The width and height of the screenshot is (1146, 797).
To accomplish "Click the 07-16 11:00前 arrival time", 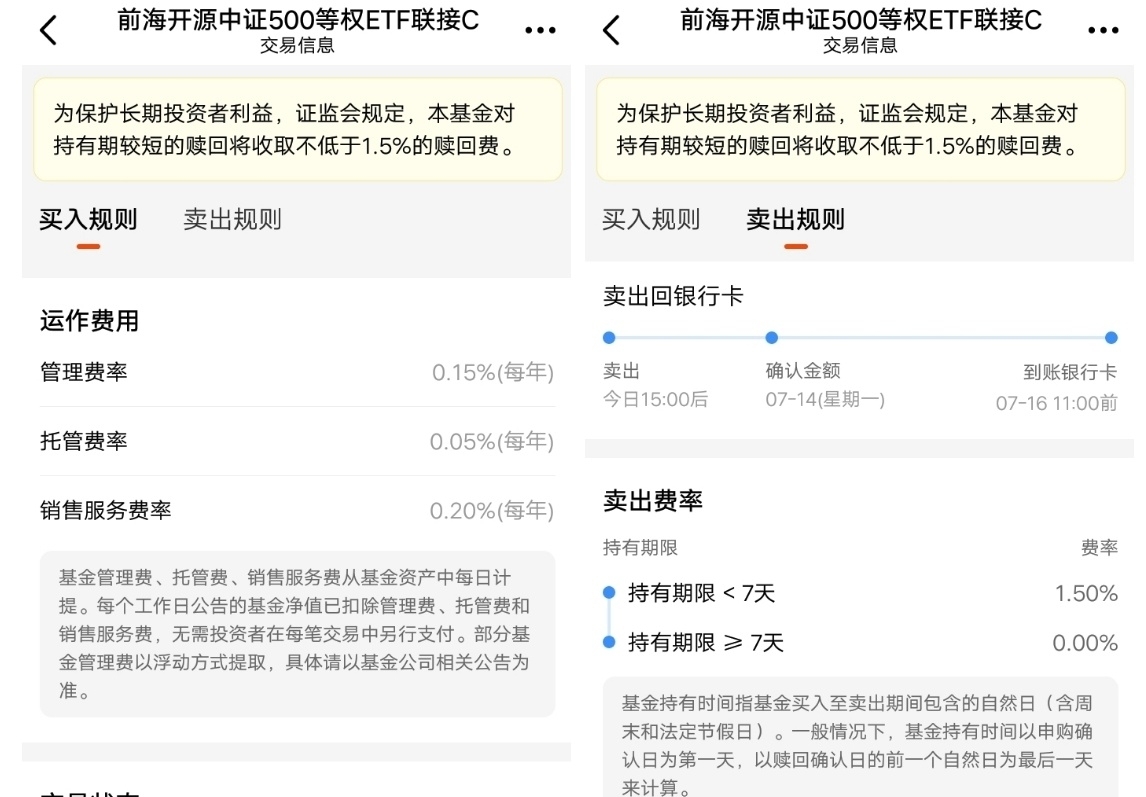I will pyautogui.click(x=1056, y=403).
